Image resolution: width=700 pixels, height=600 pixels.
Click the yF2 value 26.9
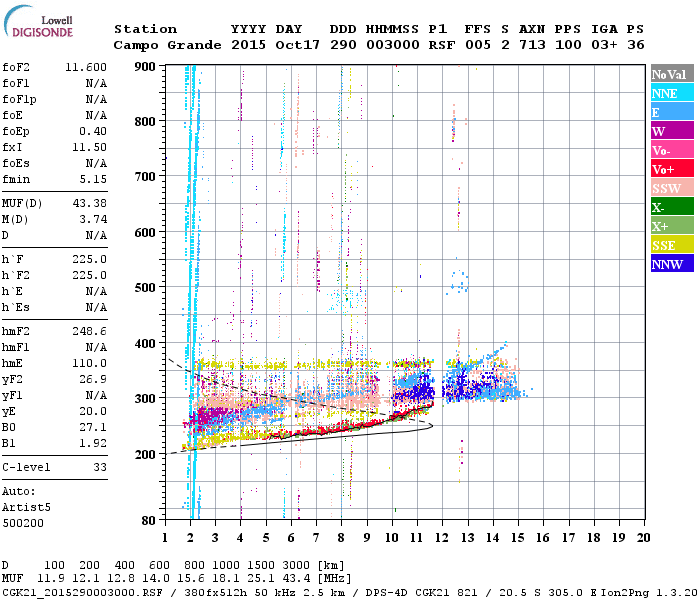(93, 379)
